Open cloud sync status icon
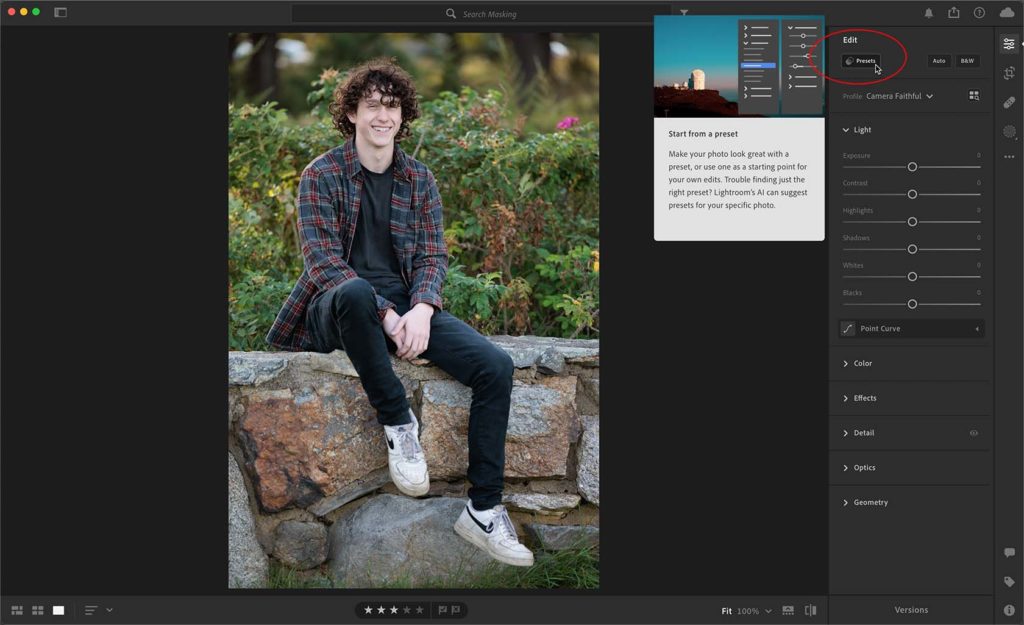Image resolution: width=1024 pixels, height=625 pixels. point(1007,13)
